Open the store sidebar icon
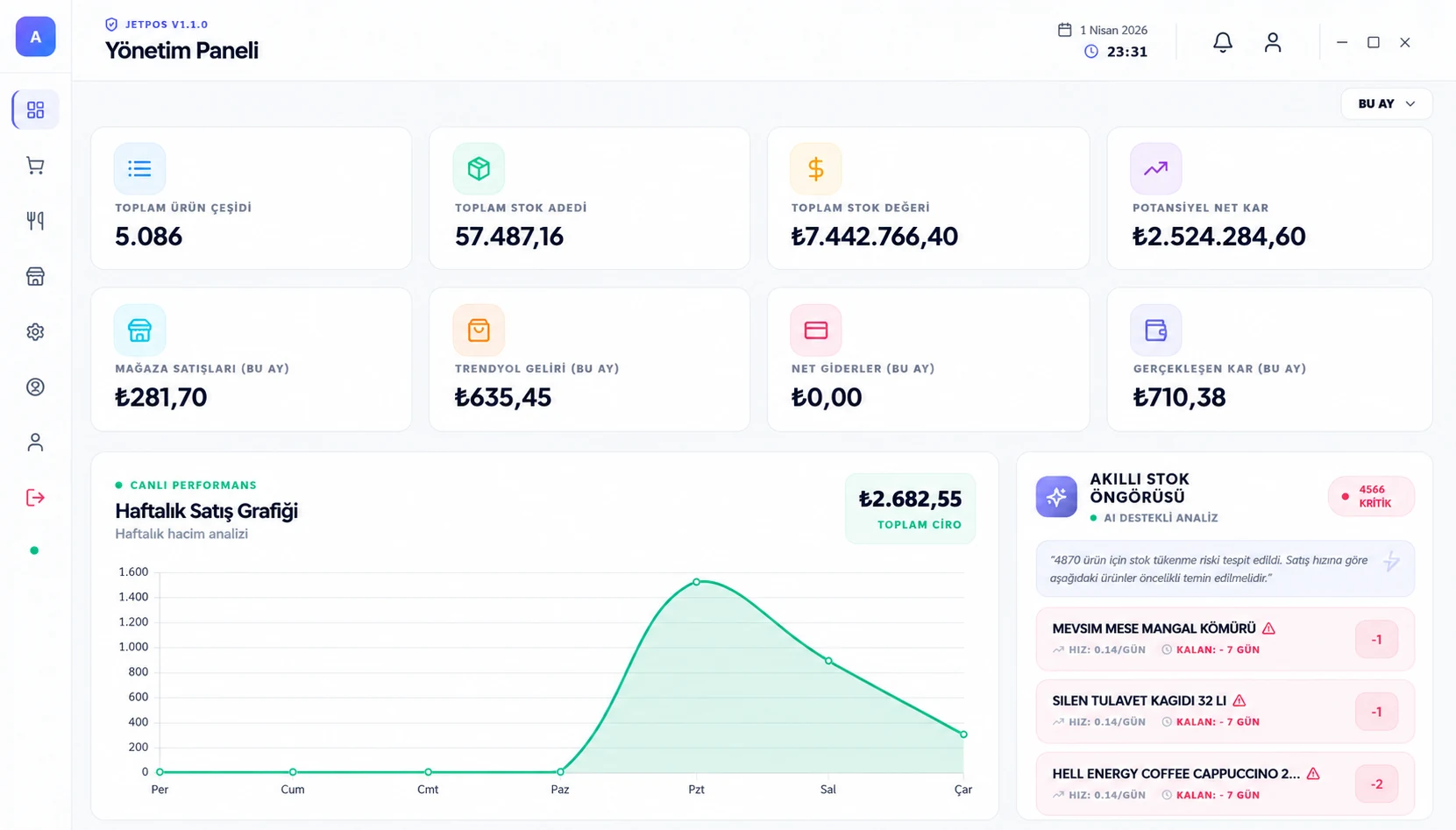The height and width of the screenshot is (830, 1456). (35, 276)
